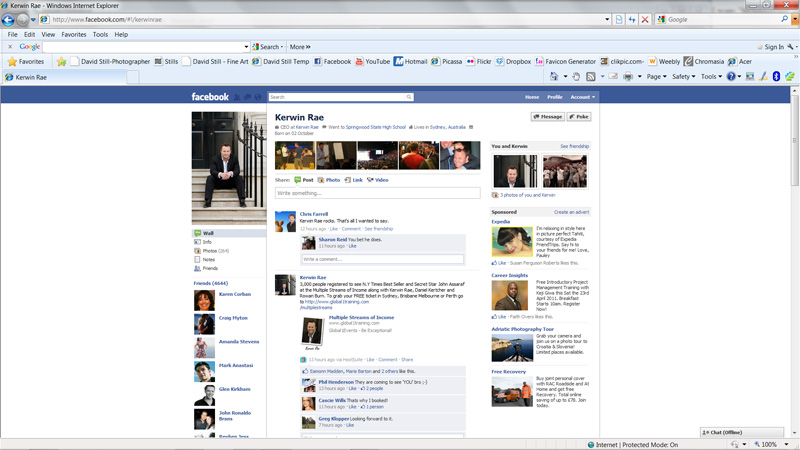Open the Favorites menu

click(74, 34)
